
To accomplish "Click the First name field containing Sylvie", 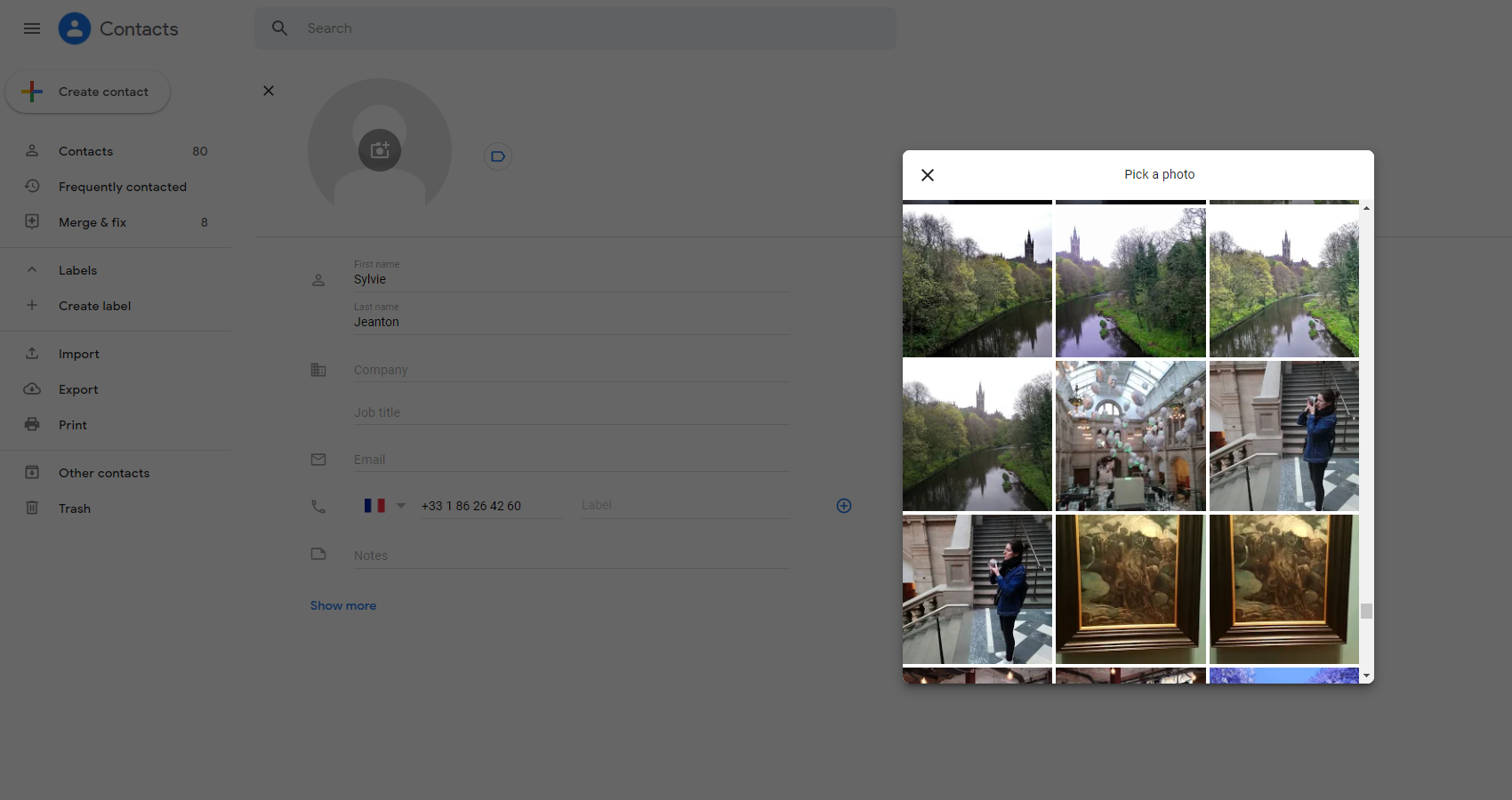I will pos(571,279).
